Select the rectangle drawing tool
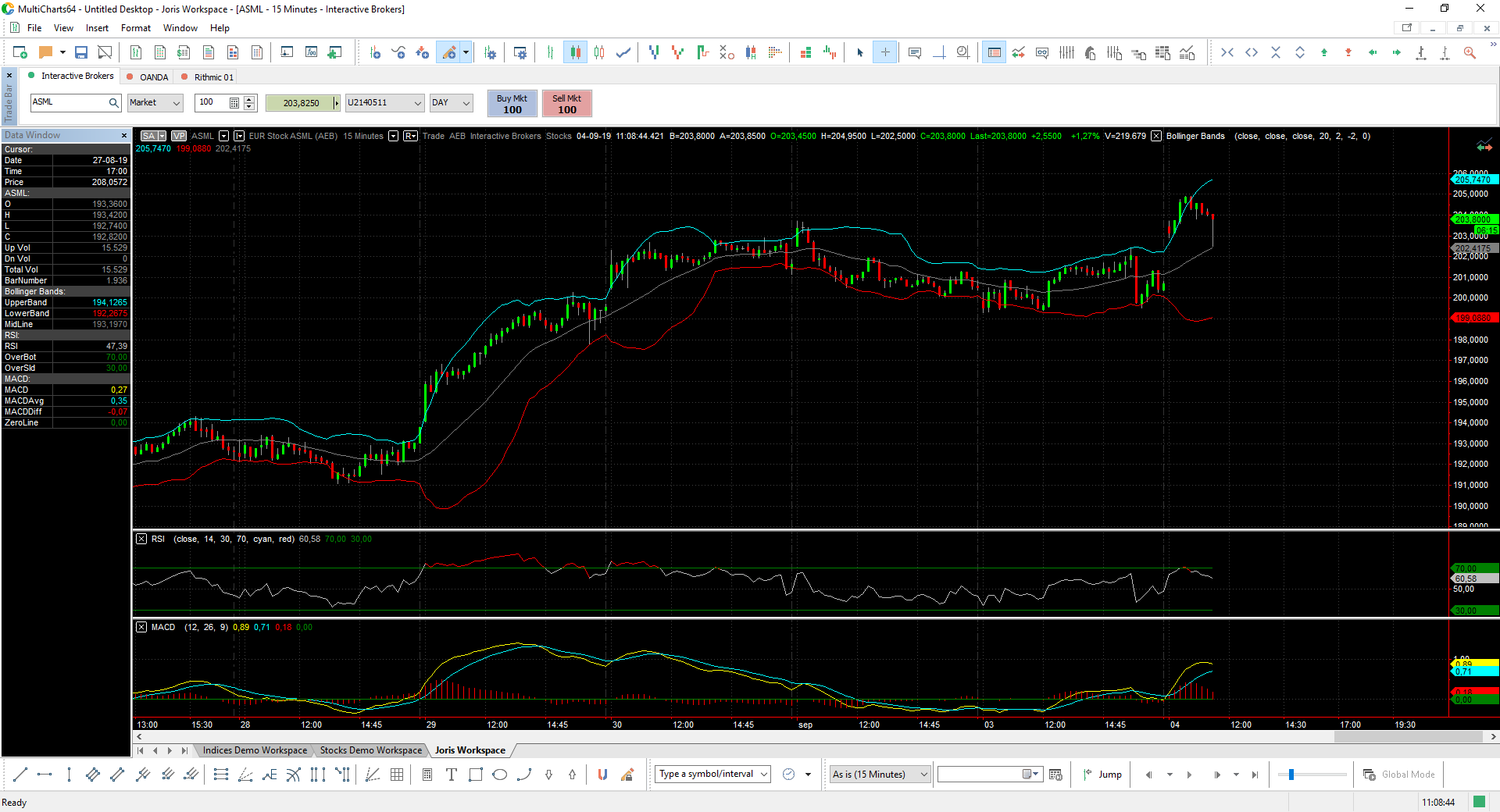This screenshot has width=1500, height=812. [x=475, y=775]
